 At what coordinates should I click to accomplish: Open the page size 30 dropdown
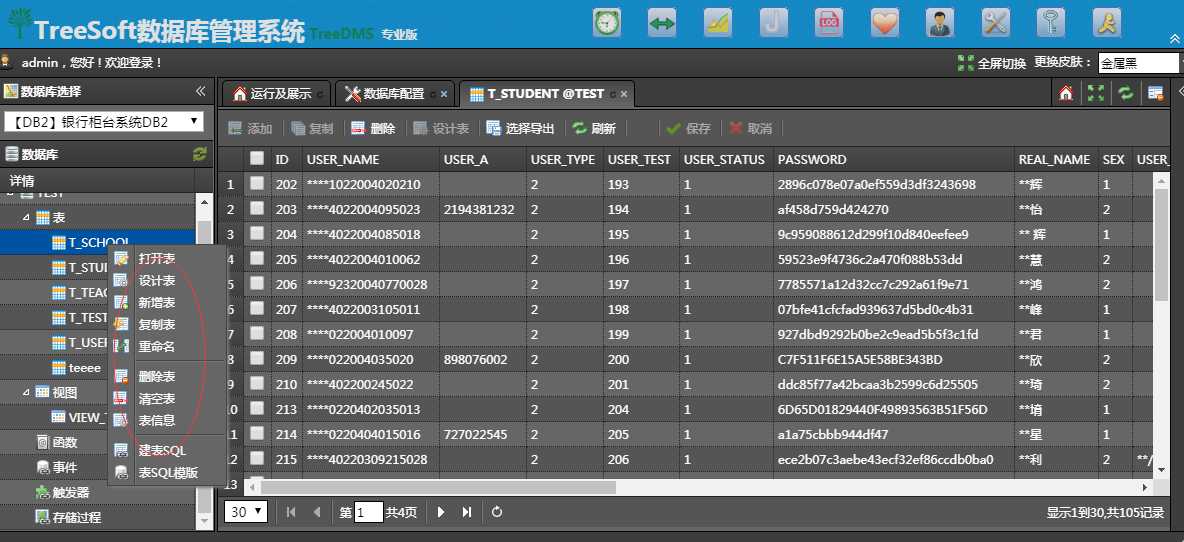[x=246, y=512]
